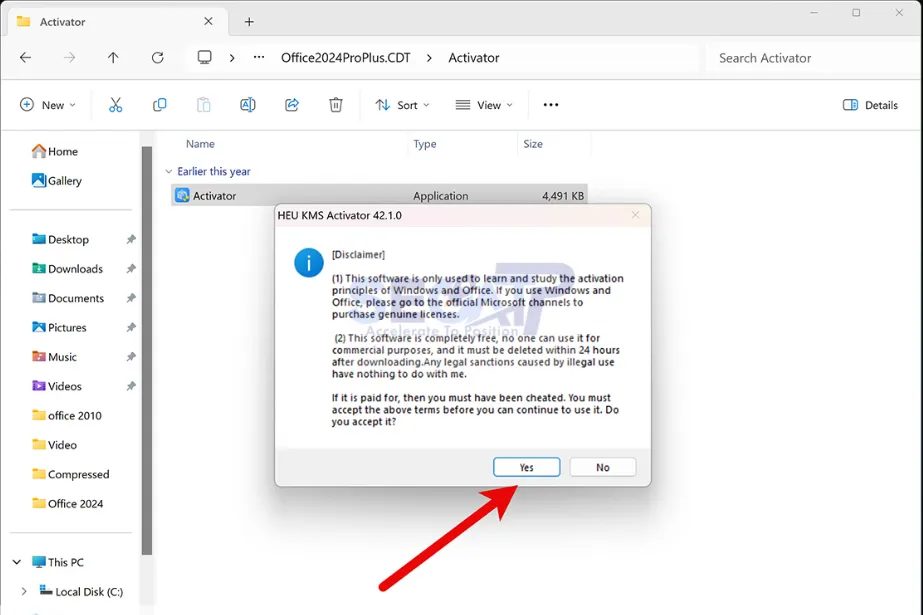Expand Local Disk C: in the sidebar
The width and height of the screenshot is (923, 615).
click(x=22, y=591)
